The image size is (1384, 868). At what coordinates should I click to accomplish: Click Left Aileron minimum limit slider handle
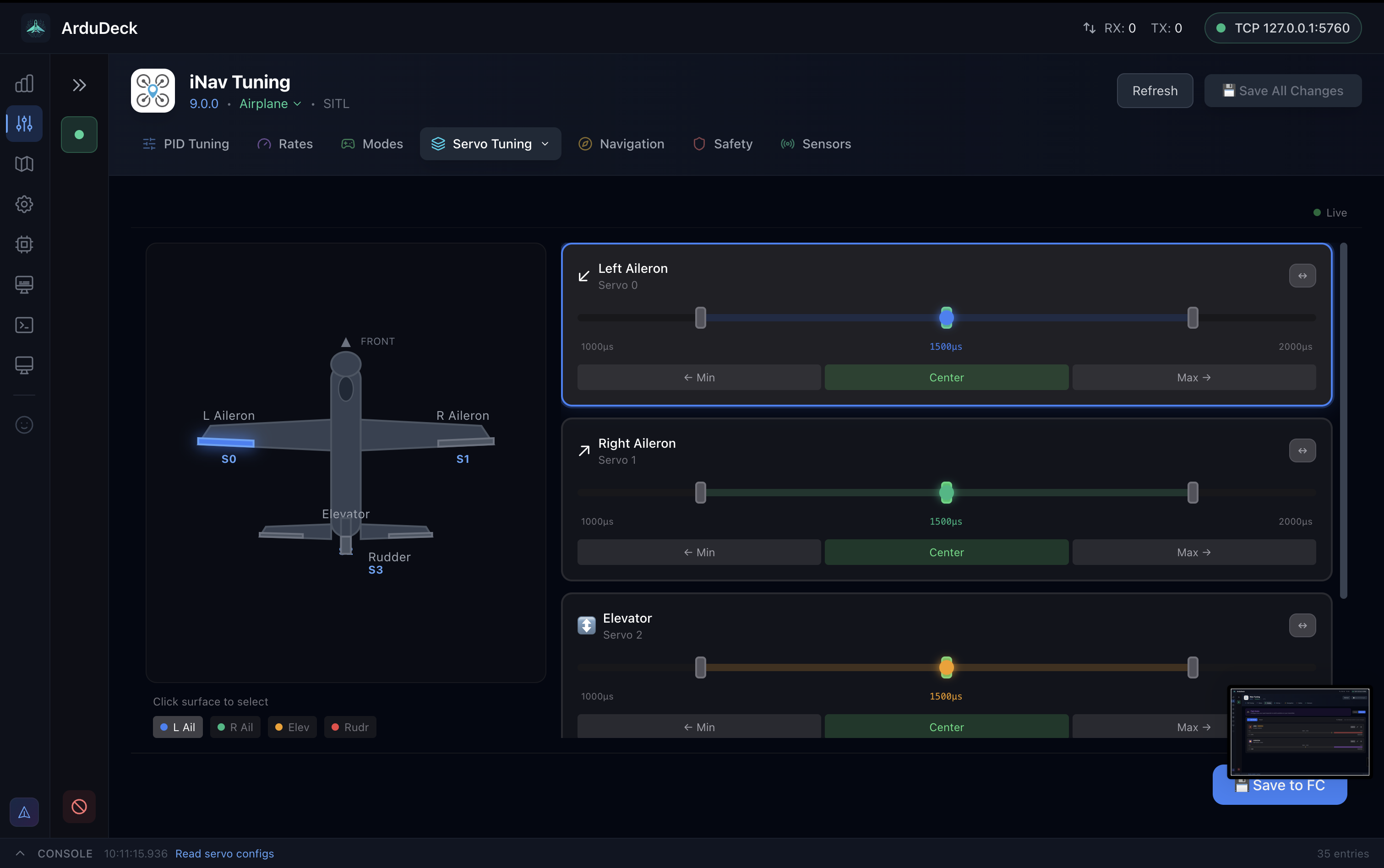pos(701,317)
